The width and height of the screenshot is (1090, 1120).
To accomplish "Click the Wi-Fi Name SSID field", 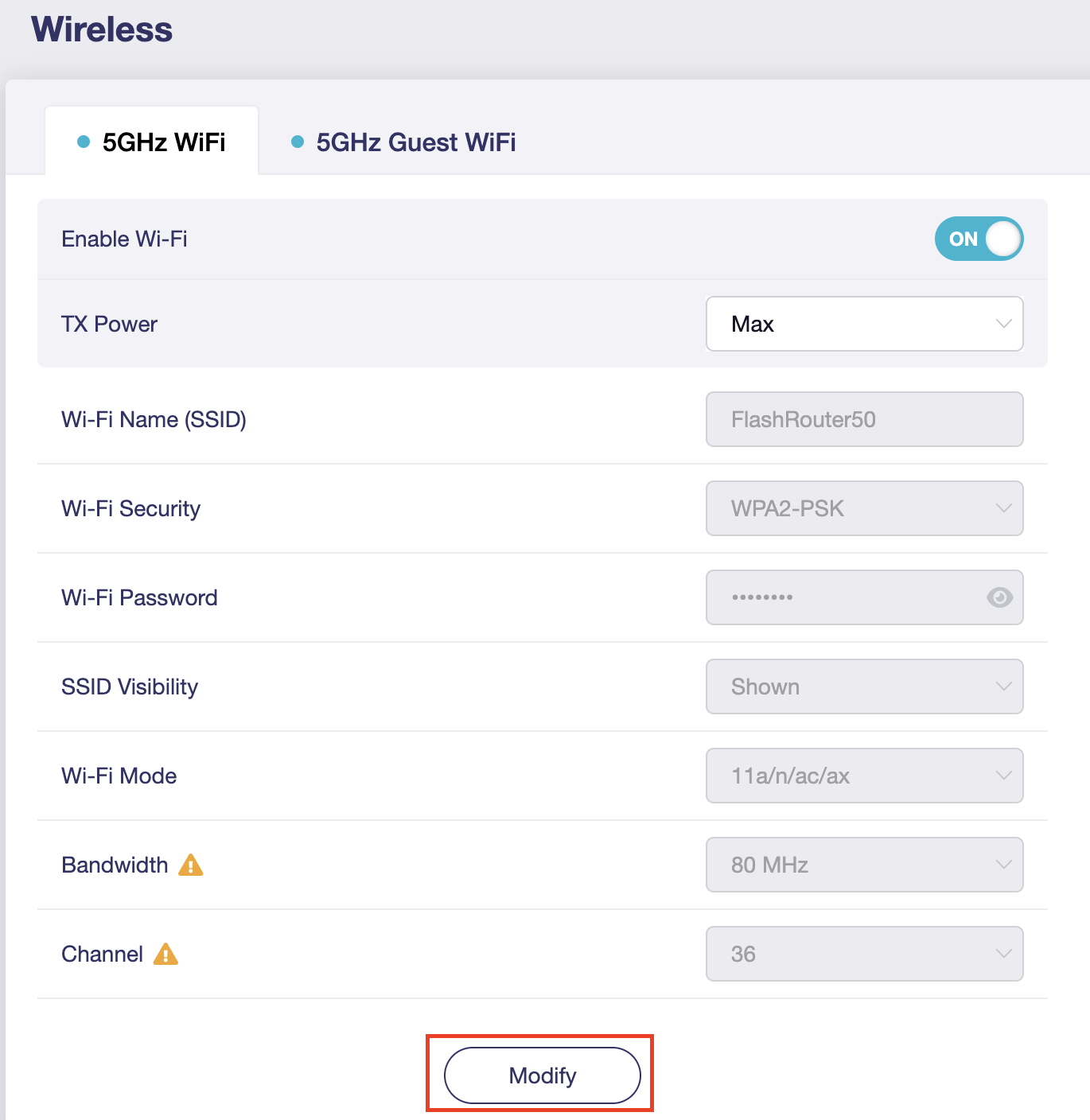I will coord(864,419).
